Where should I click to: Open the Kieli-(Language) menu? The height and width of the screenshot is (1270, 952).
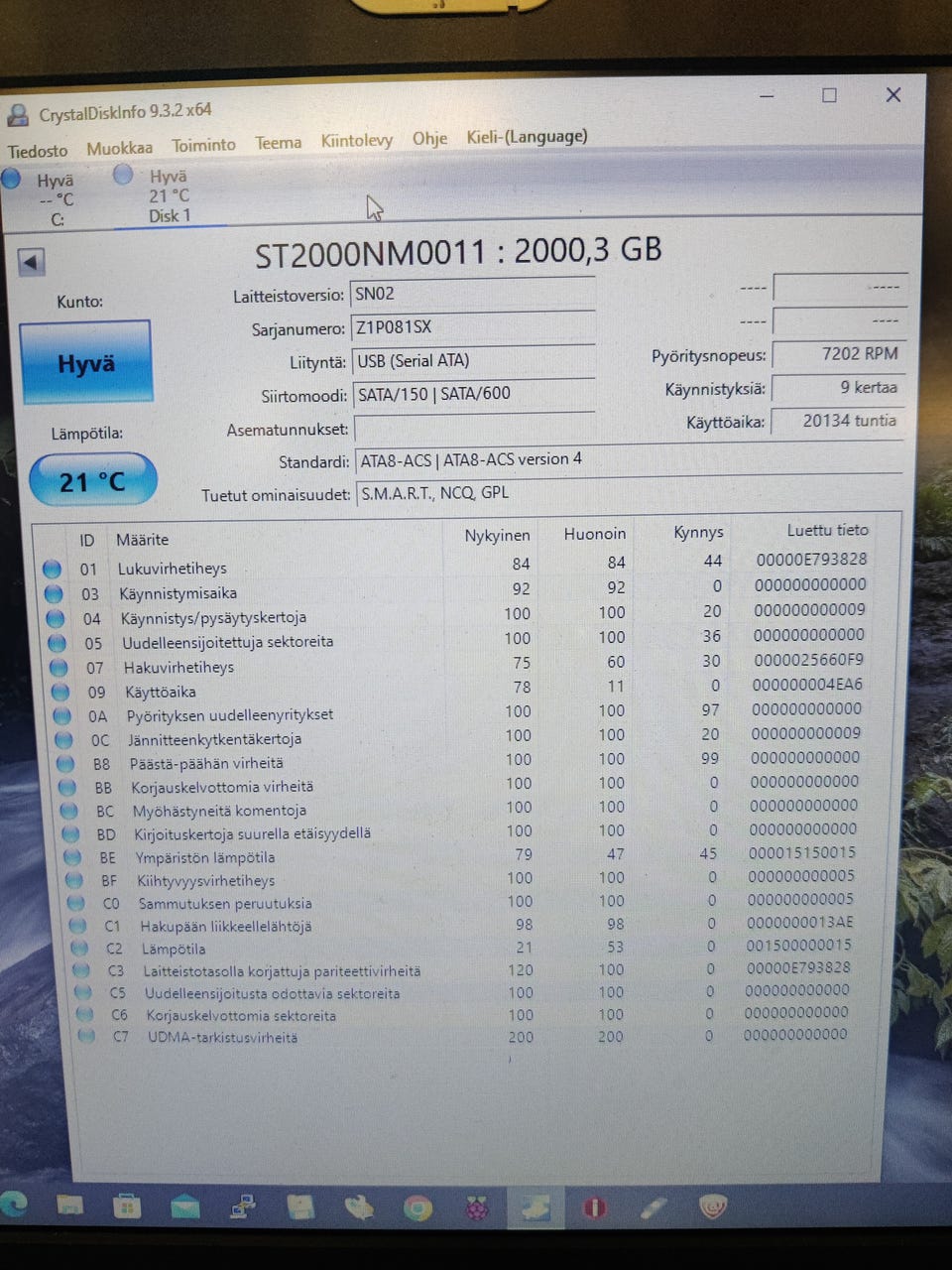[527, 137]
